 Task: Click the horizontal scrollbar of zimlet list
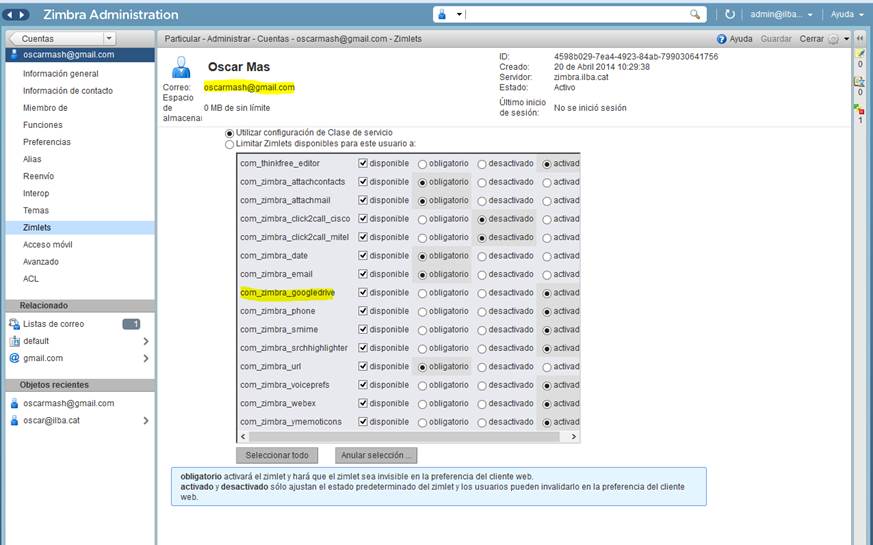[404, 437]
